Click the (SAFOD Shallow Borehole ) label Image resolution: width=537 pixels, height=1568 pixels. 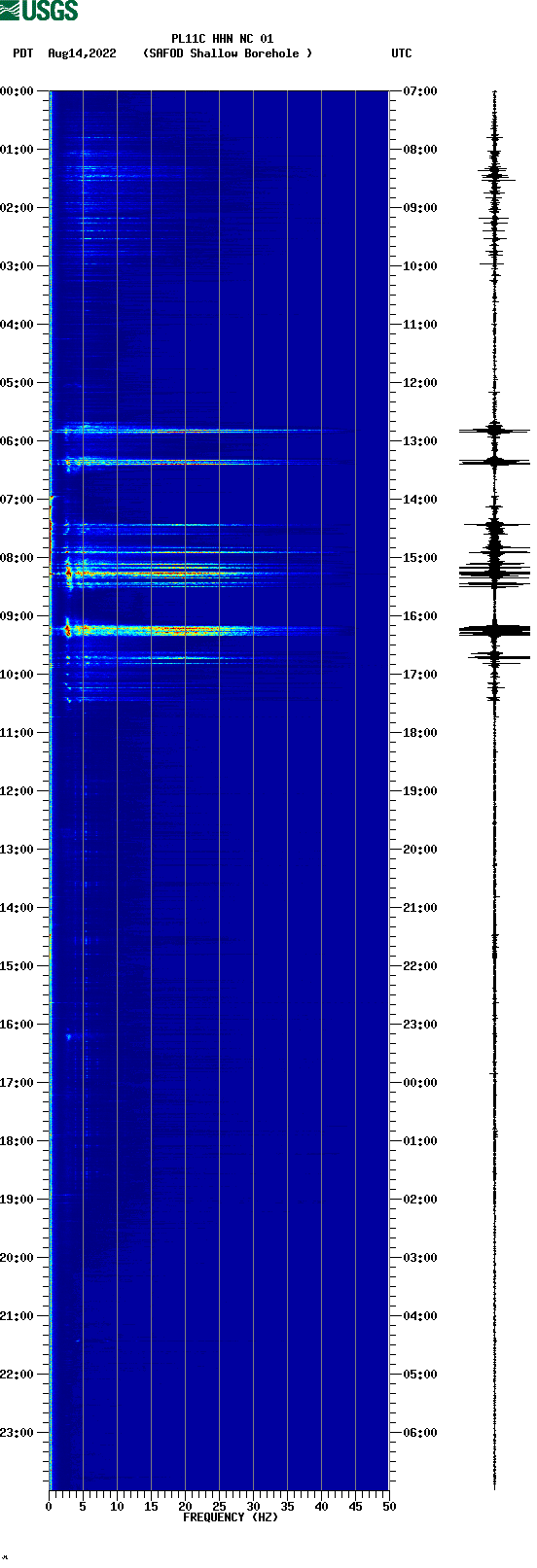click(x=228, y=53)
